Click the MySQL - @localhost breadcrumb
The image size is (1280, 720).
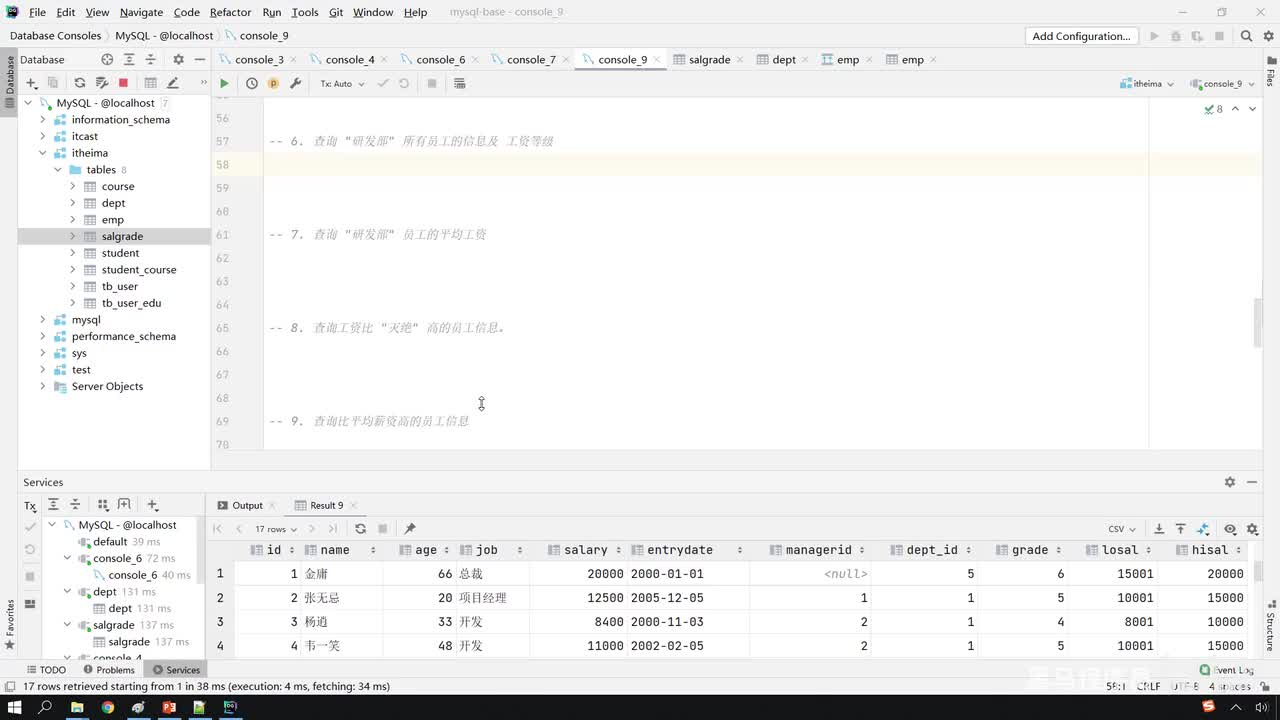pos(164,36)
